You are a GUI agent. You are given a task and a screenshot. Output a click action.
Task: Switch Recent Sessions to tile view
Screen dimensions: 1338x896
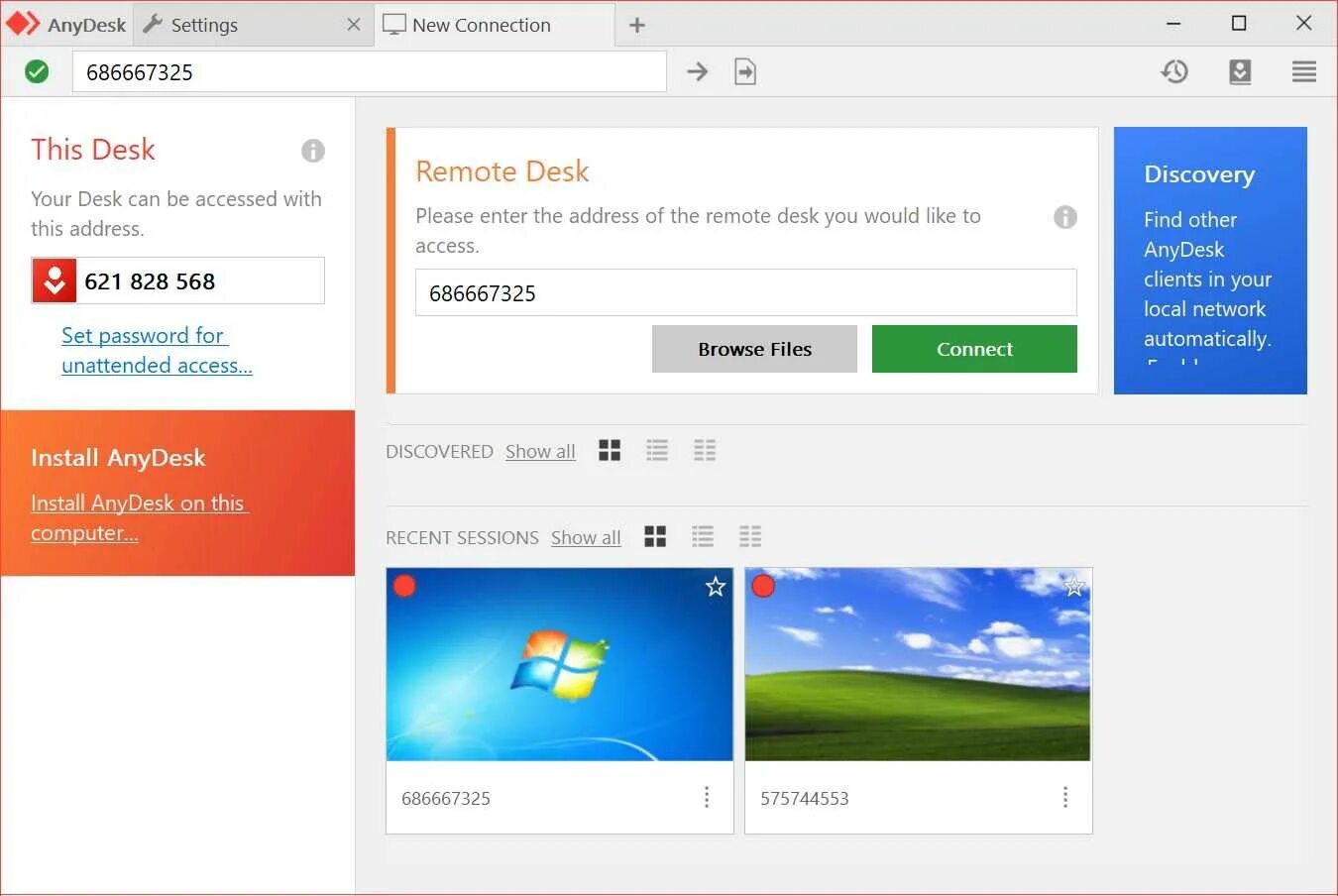click(655, 537)
